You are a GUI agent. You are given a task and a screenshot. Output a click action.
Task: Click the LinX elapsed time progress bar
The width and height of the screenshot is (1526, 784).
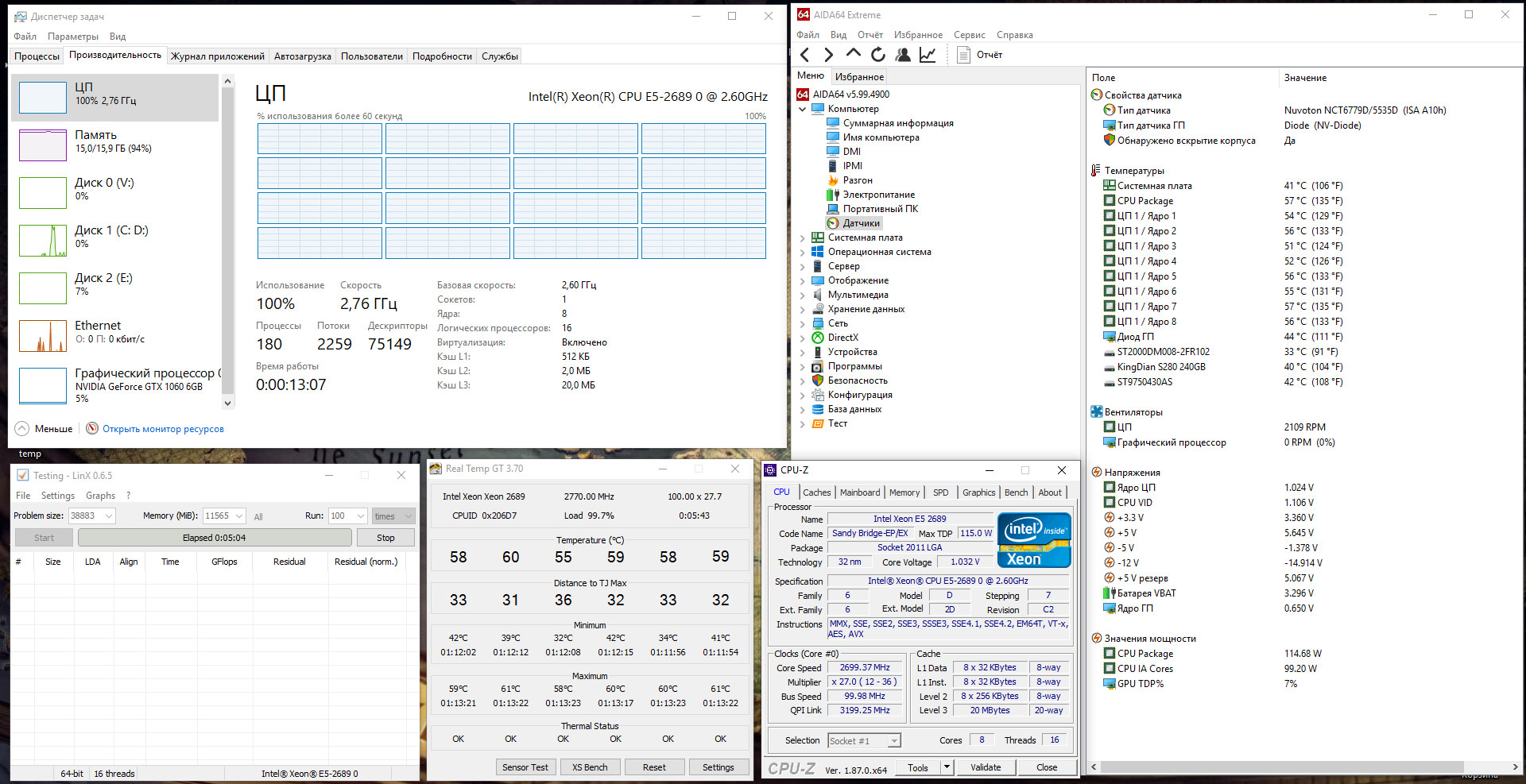point(215,538)
